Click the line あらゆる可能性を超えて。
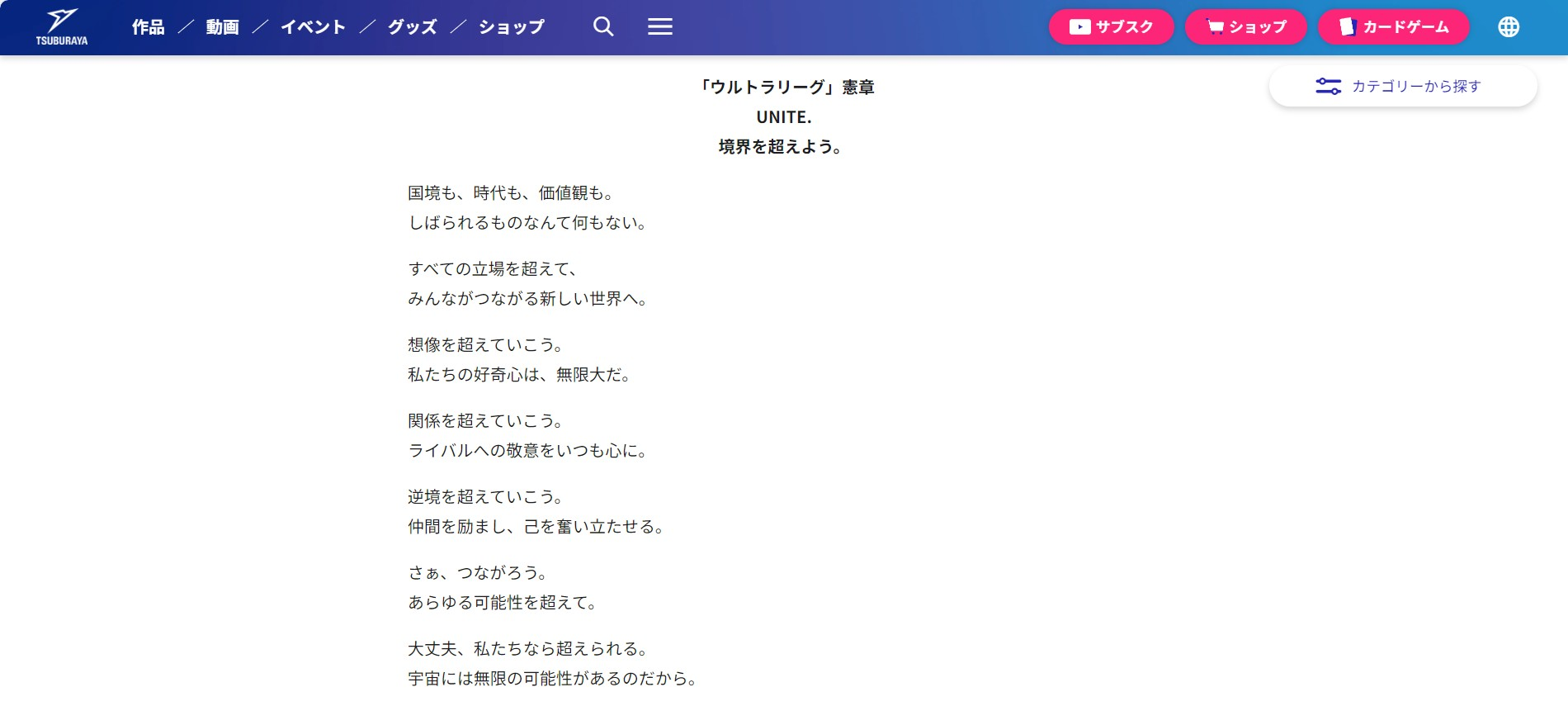 click(503, 603)
